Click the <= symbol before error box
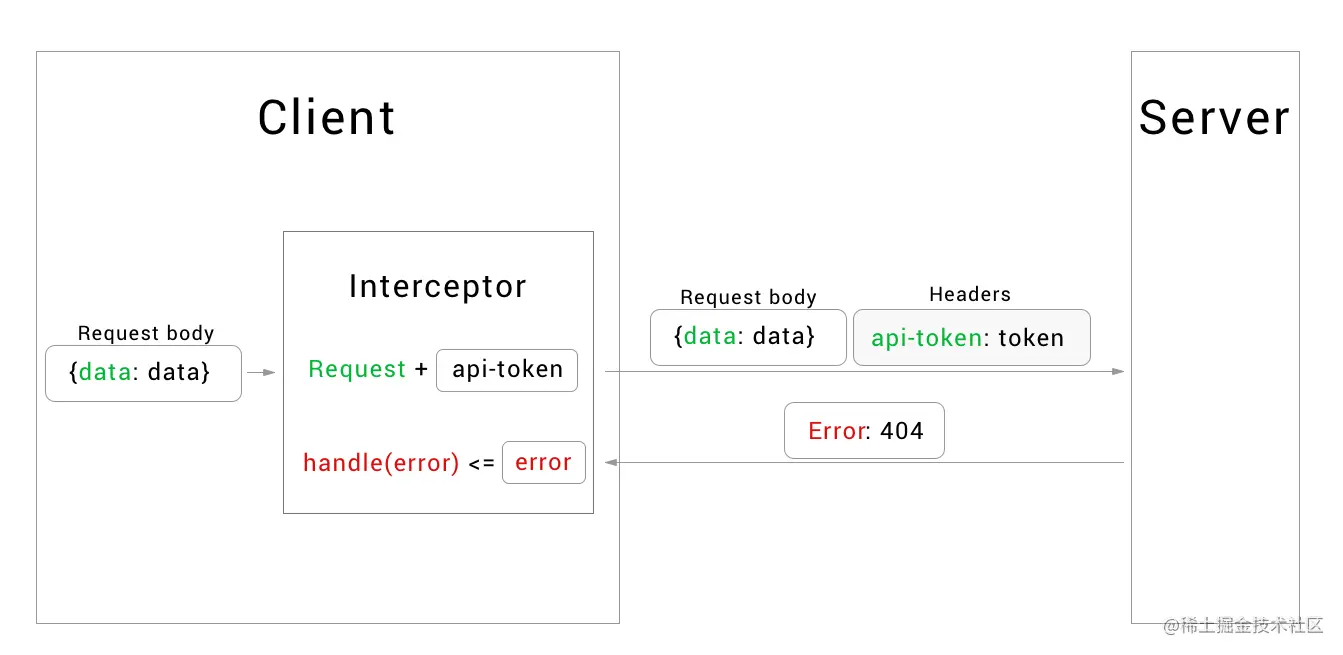Screen dimensions: 1343x655 click(x=481, y=463)
